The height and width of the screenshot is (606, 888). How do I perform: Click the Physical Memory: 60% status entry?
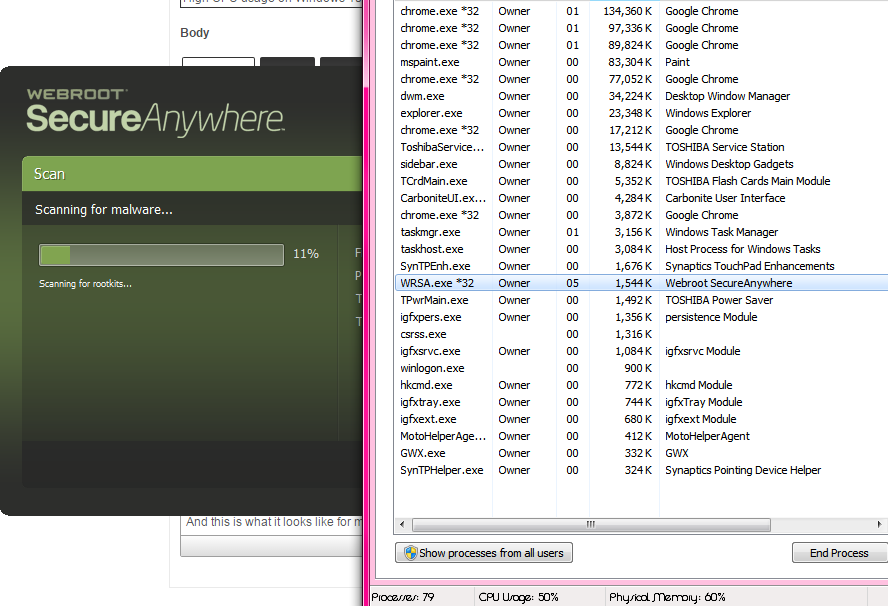(667, 597)
